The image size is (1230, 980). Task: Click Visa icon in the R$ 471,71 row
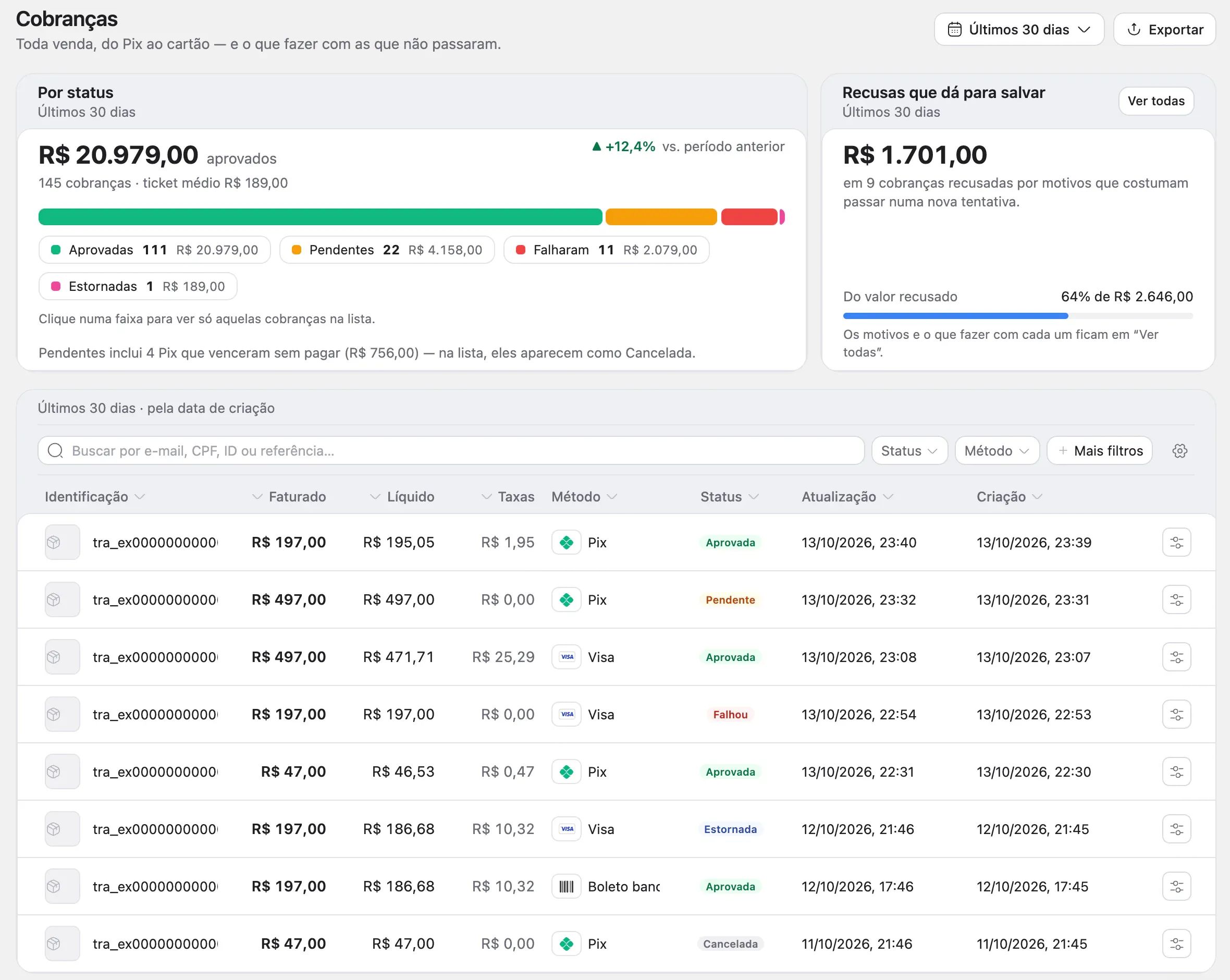pyautogui.click(x=566, y=657)
